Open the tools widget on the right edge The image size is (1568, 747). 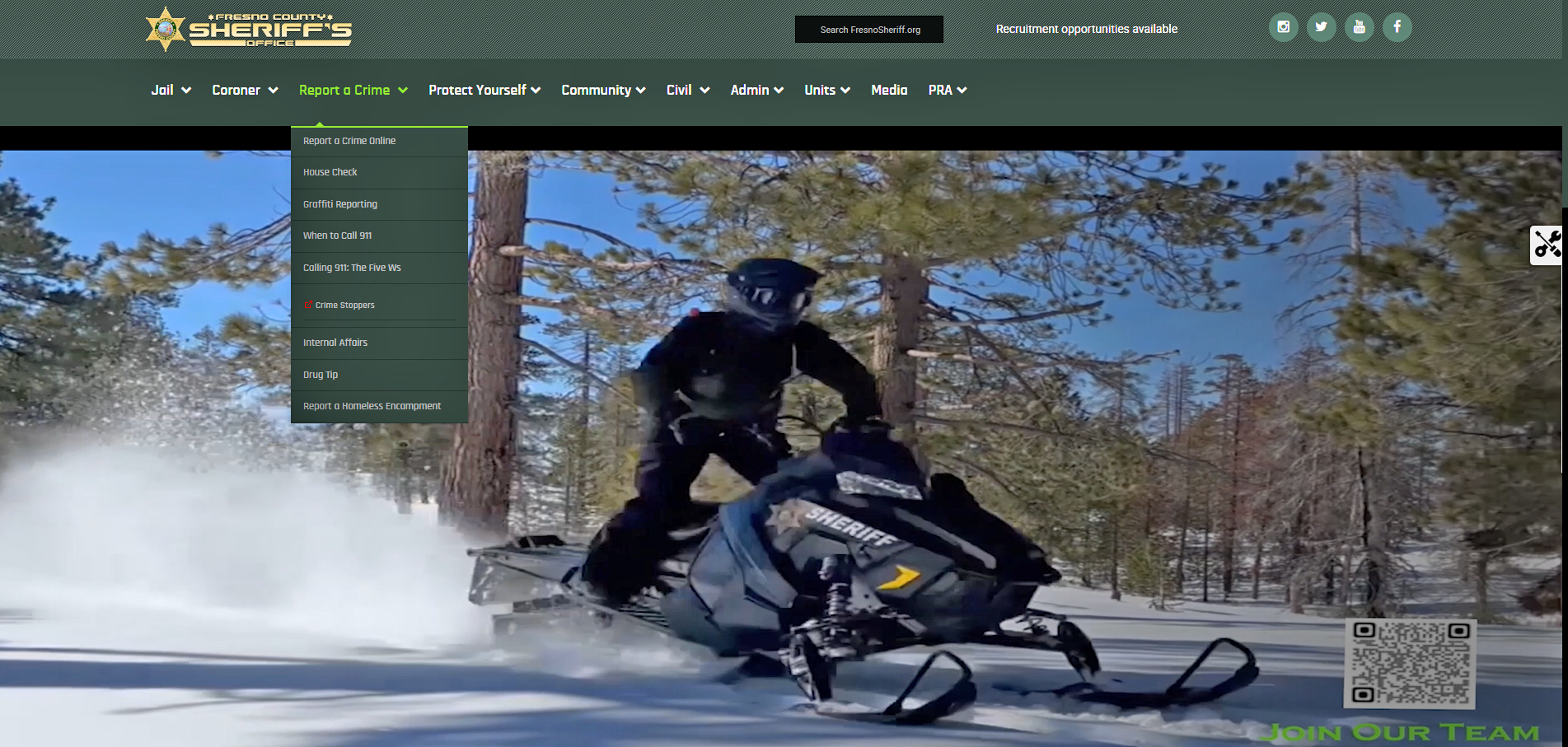pyautogui.click(x=1547, y=245)
